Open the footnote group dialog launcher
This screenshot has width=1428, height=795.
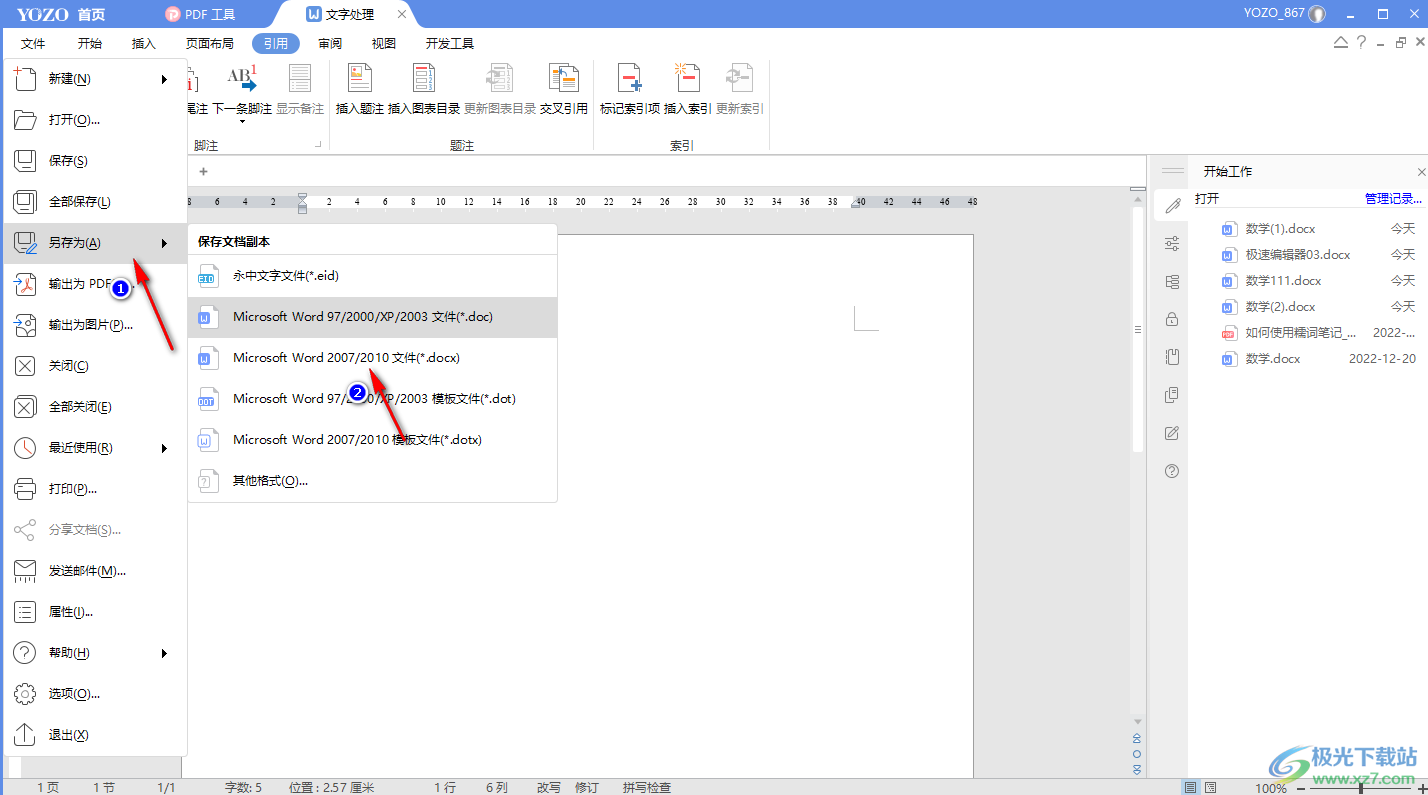tap(319, 146)
